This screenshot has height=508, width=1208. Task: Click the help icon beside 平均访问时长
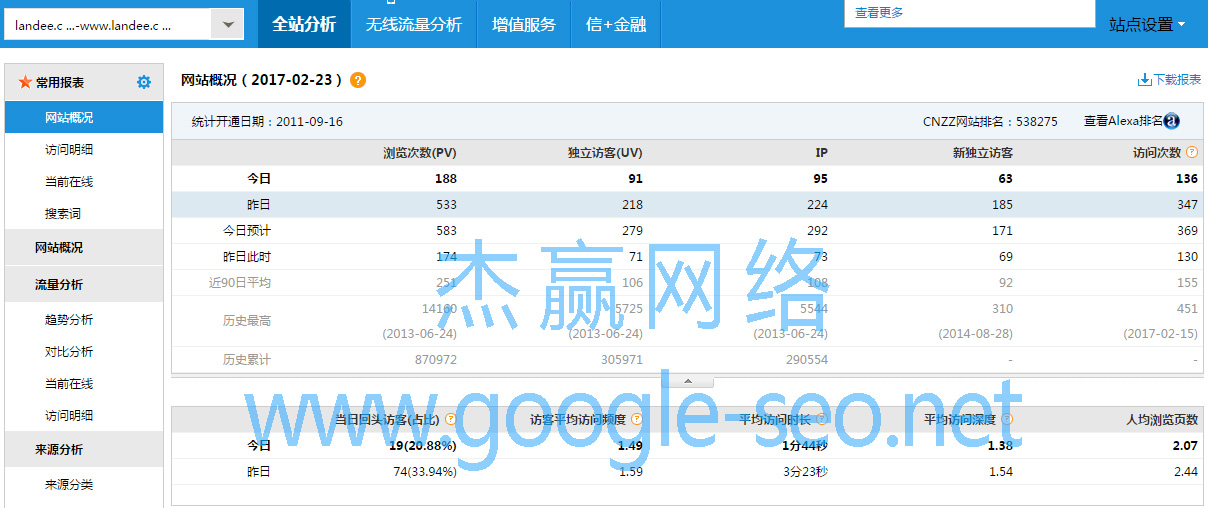[x=821, y=420]
